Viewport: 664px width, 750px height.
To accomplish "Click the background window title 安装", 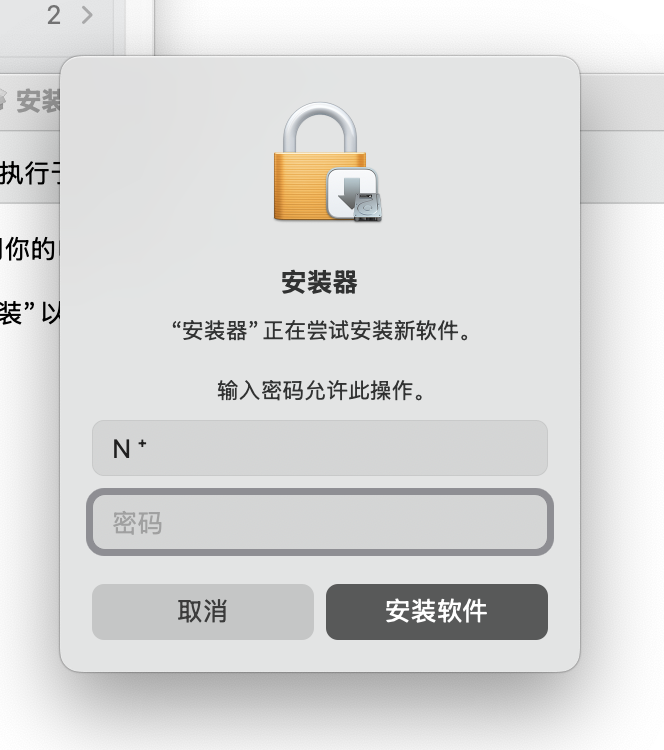I will [38, 100].
